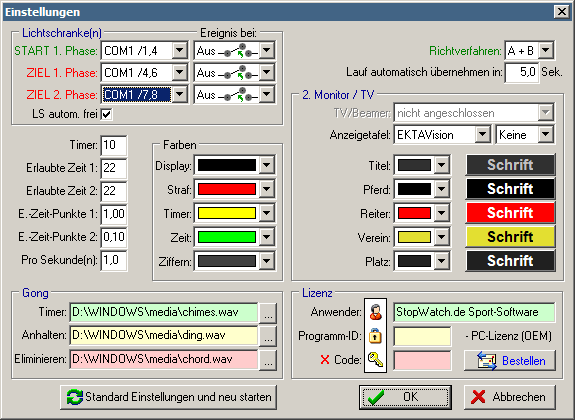Screen dimensions: 575x420
Task: Pick the yellow Timer color swatch
Action: [227, 213]
